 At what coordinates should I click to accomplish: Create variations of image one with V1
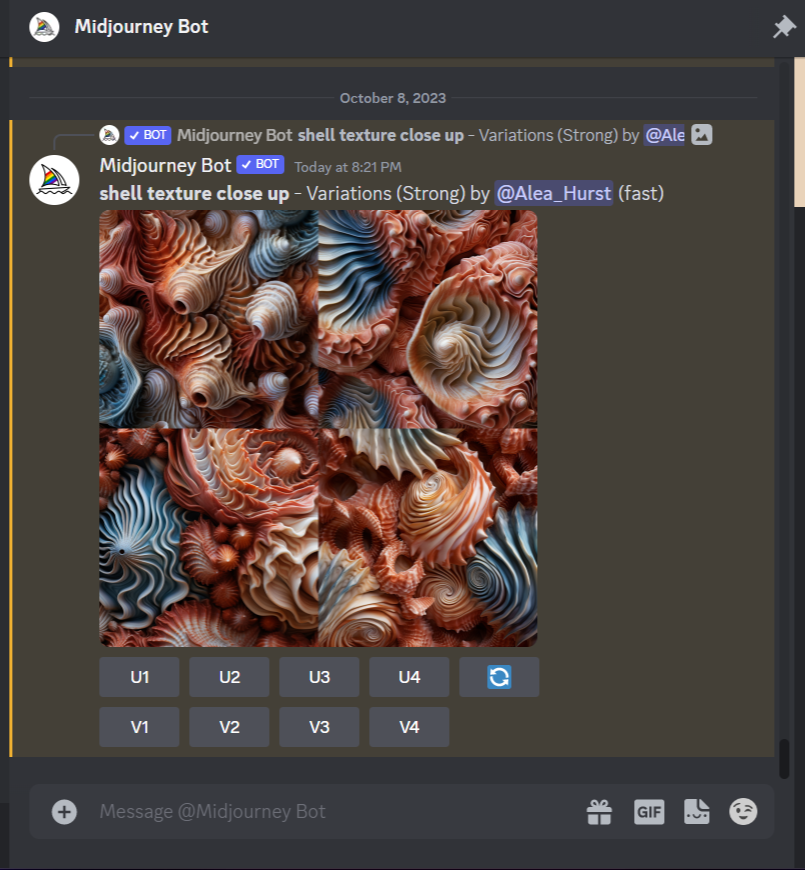[x=139, y=727]
